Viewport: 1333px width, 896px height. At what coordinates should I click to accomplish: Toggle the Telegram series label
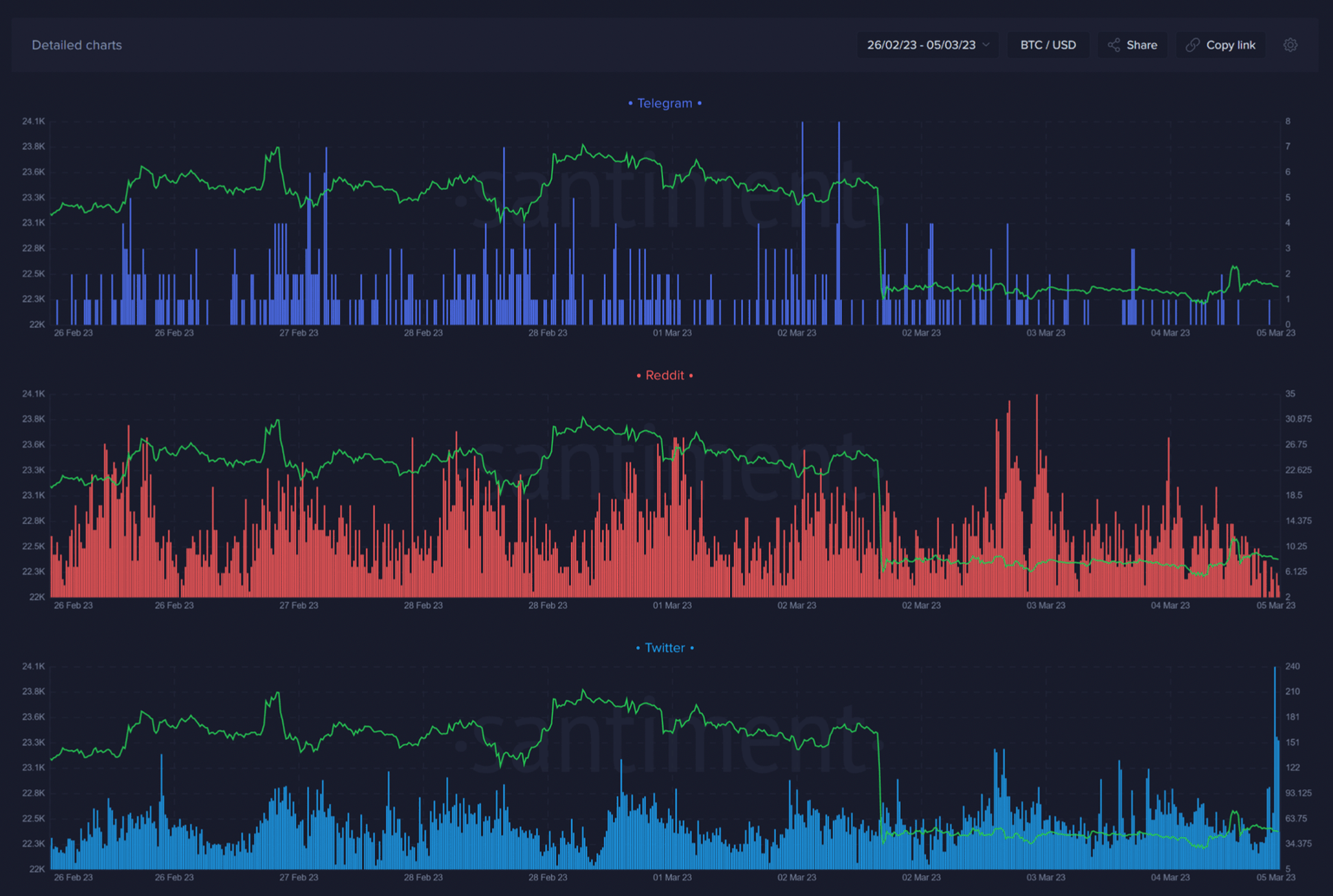[x=665, y=103]
